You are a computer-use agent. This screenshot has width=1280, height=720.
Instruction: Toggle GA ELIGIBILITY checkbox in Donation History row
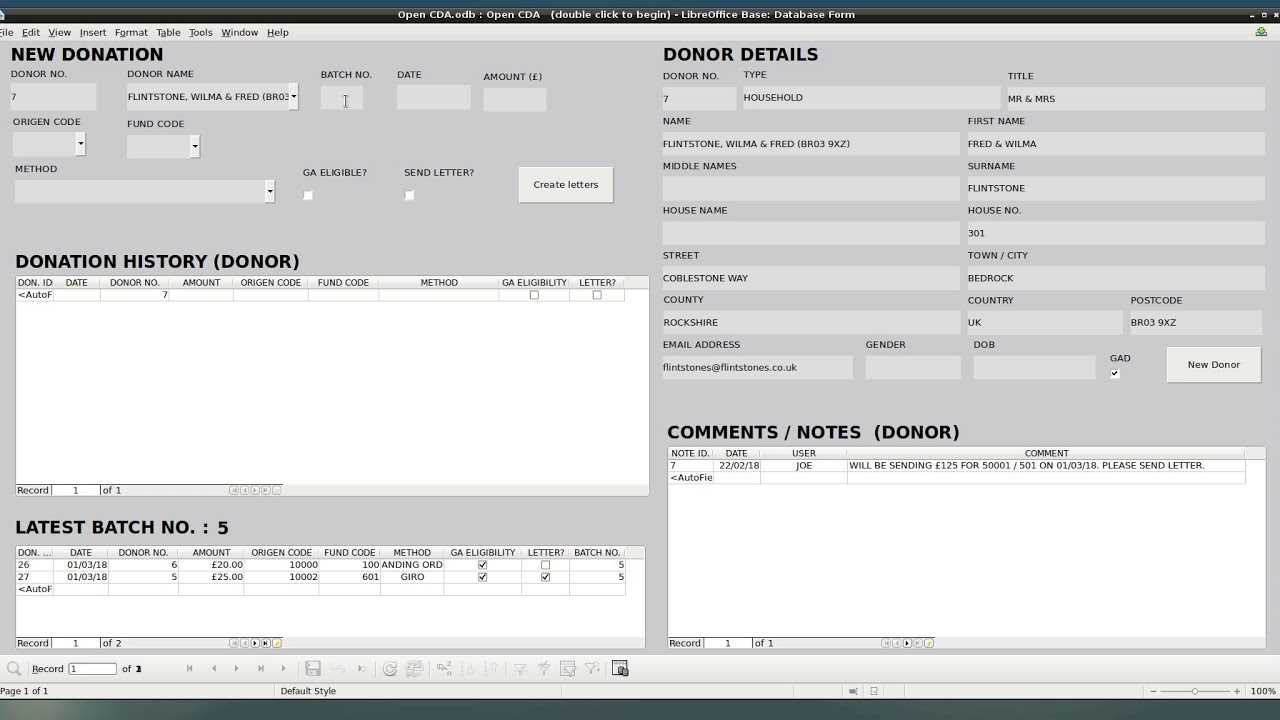[x=534, y=295]
